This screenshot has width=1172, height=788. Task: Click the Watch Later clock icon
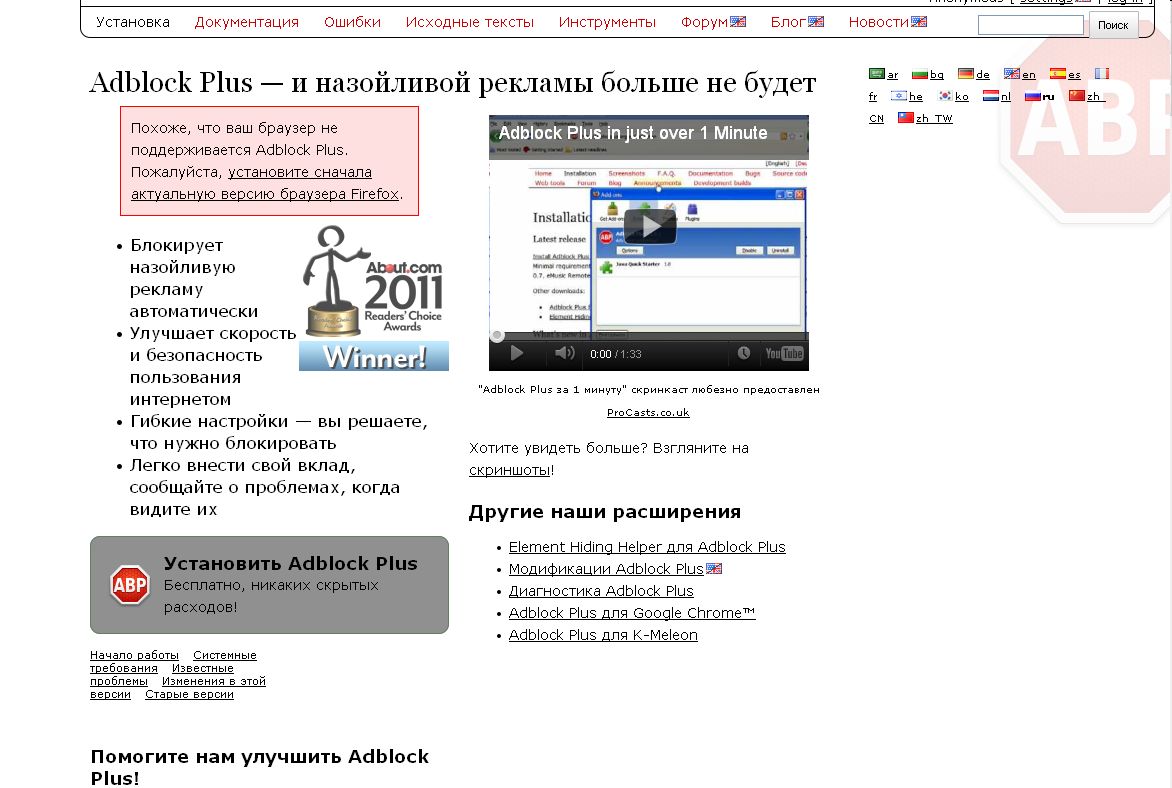coord(744,353)
